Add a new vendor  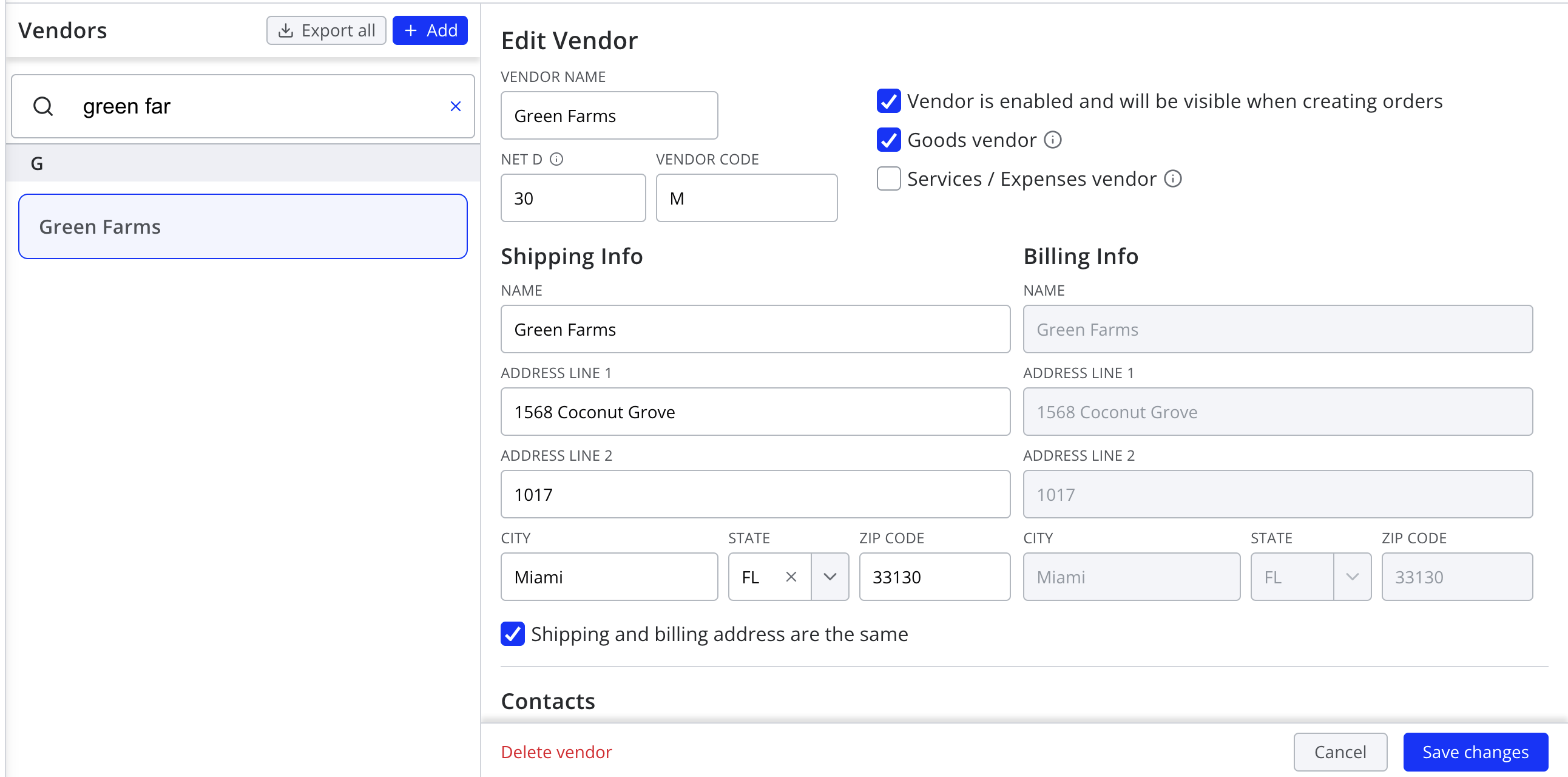coord(430,30)
